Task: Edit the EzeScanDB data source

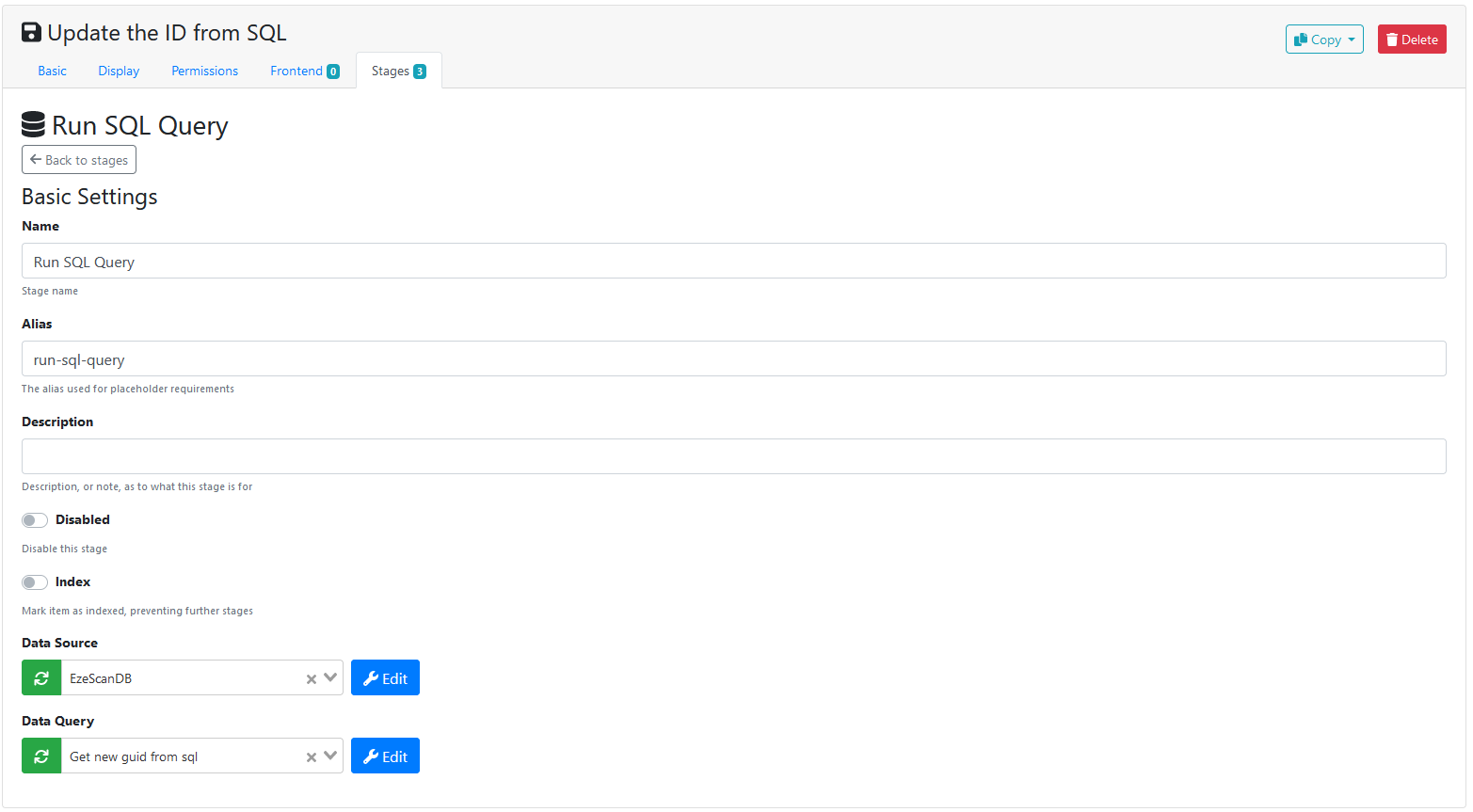Action: pos(385,677)
